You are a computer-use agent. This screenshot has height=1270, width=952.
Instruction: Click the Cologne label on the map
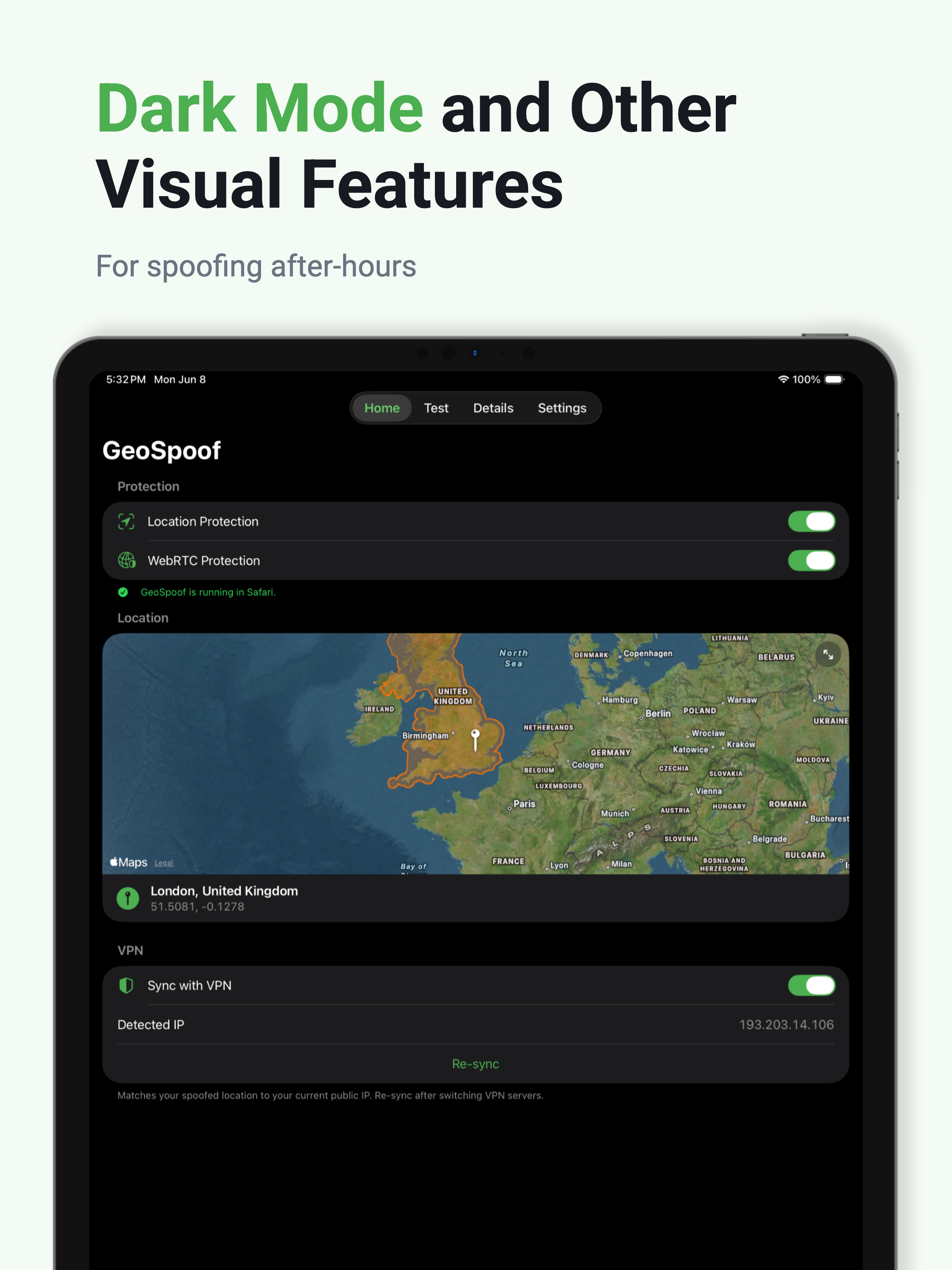click(588, 765)
